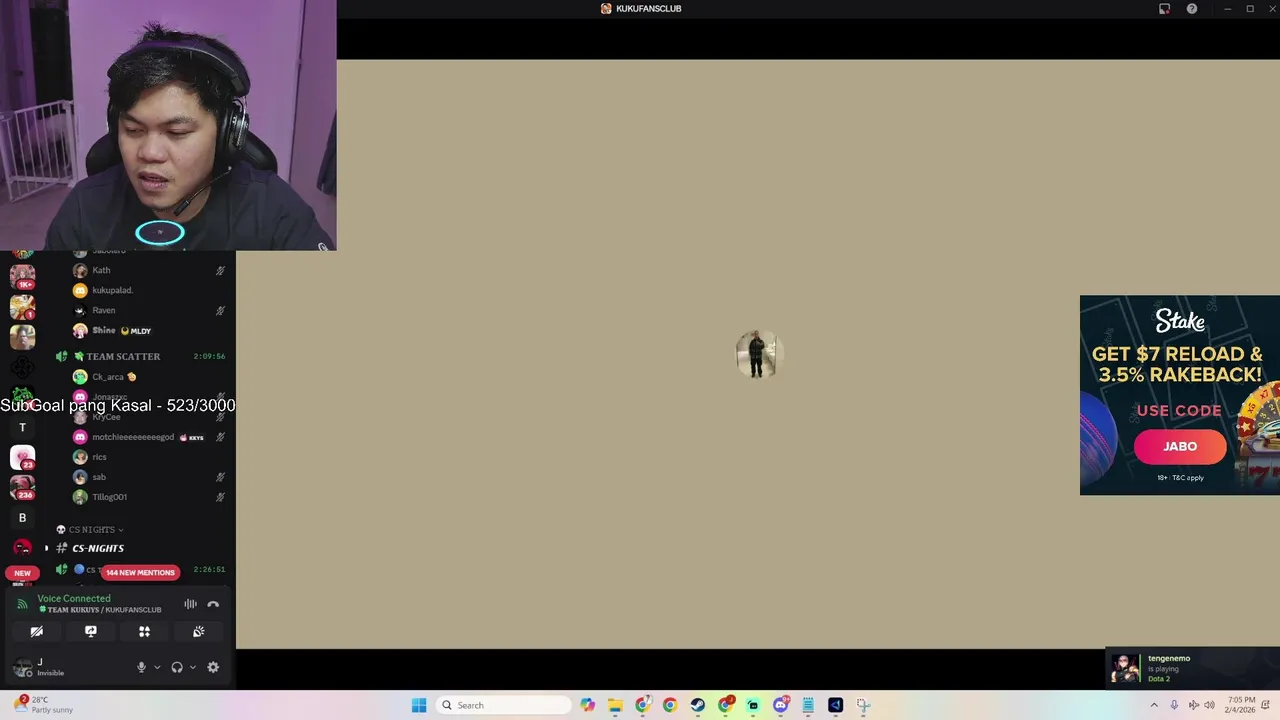The height and width of the screenshot is (720, 1280).
Task: Open Discord taskbar icon with badge
Action: (x=781, y=705)
